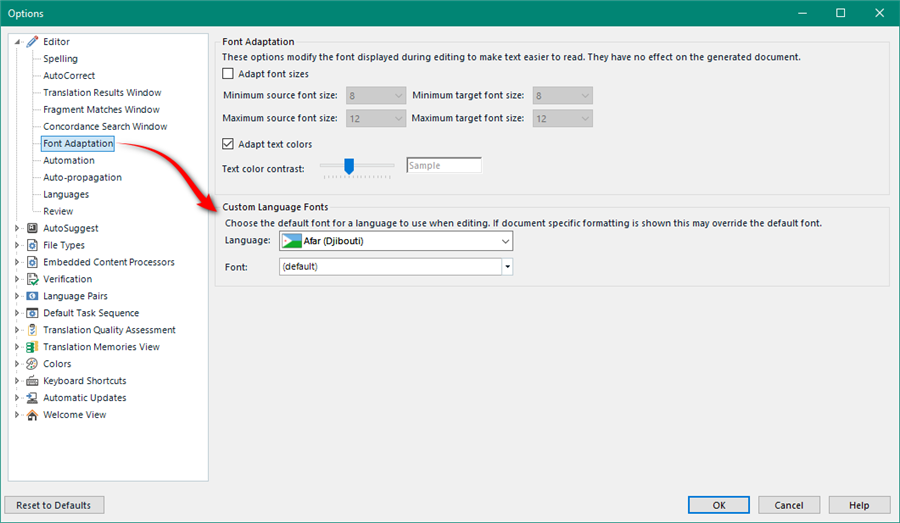Select Review under Editor
This screenshot has width=900, height=523.
point(58,211)
